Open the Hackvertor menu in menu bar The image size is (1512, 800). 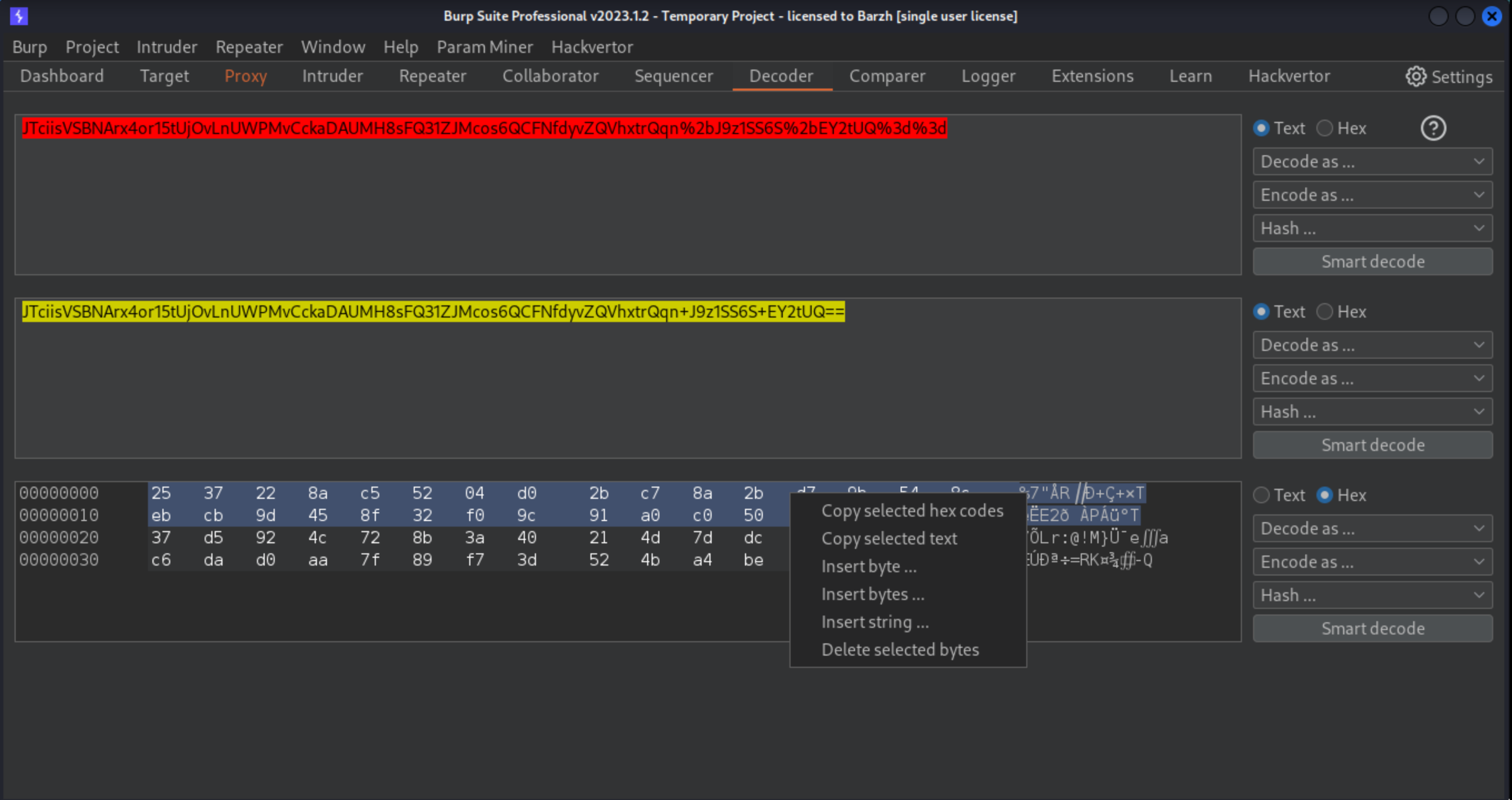[592, 47]
